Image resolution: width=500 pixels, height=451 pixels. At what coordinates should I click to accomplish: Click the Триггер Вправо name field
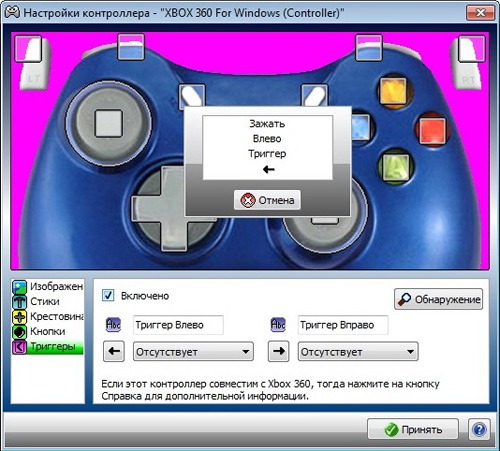pyautogui.click(x=343, y=325)
